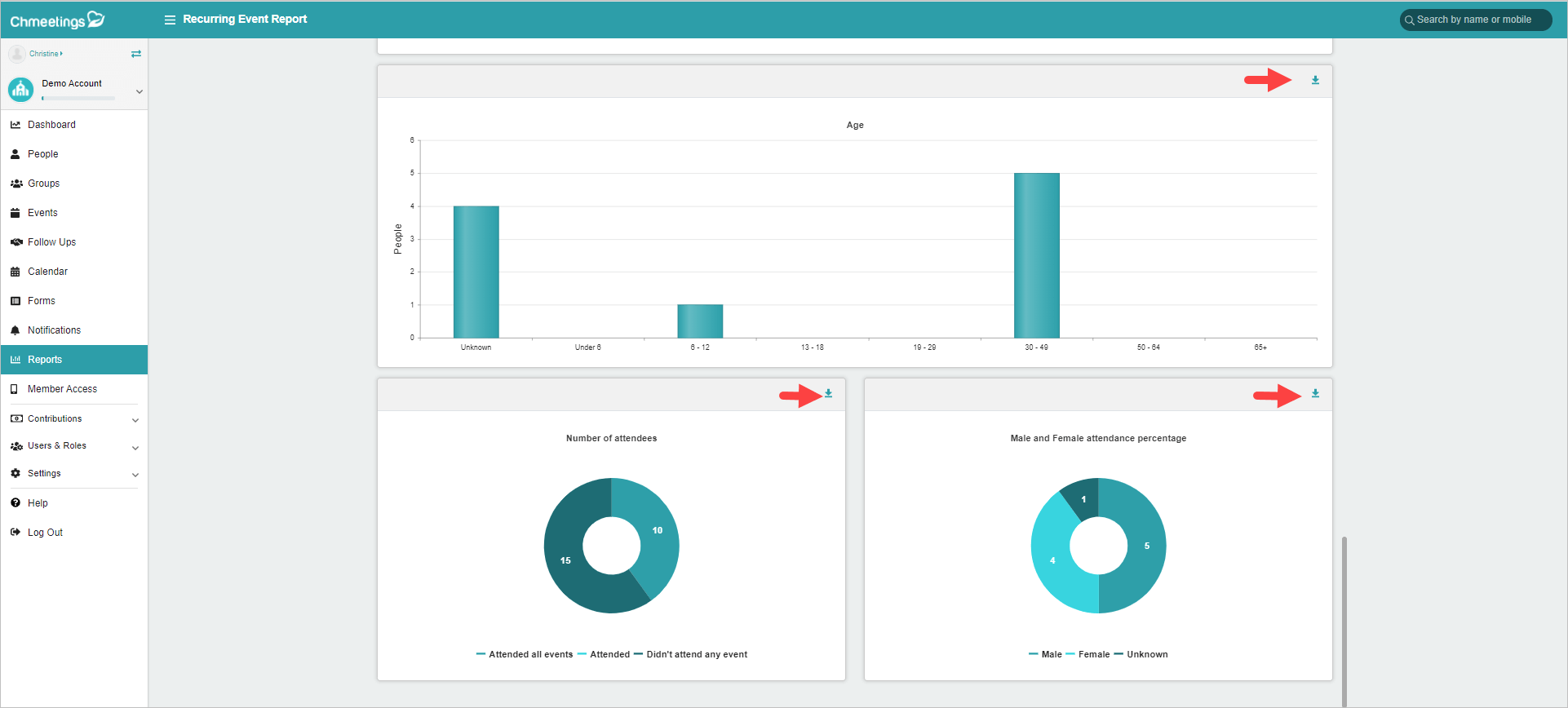Viewport: 1568px width, 708px height.
Task: Click the Events calendar icon
Action: coord(16,213)
